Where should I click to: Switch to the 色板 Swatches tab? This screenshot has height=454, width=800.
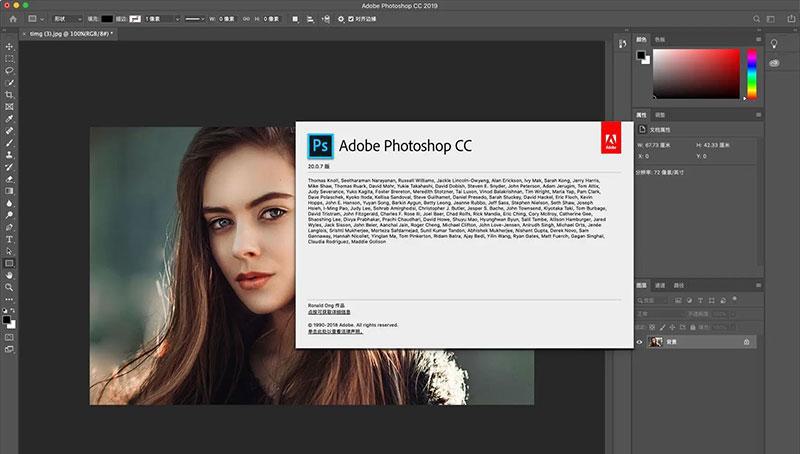(x=660, y=39)
